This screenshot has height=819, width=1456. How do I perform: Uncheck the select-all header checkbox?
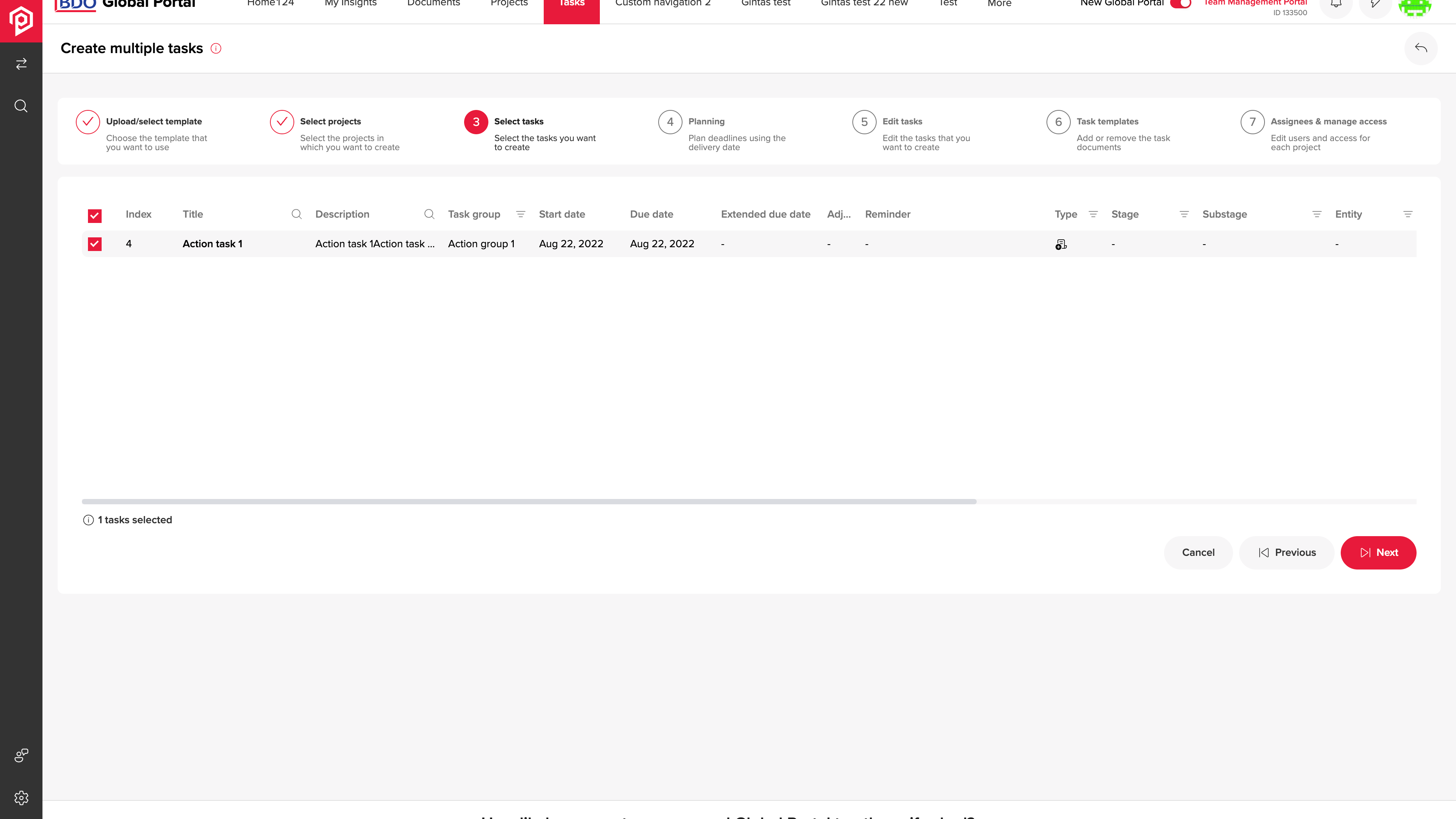click(95, 215)
